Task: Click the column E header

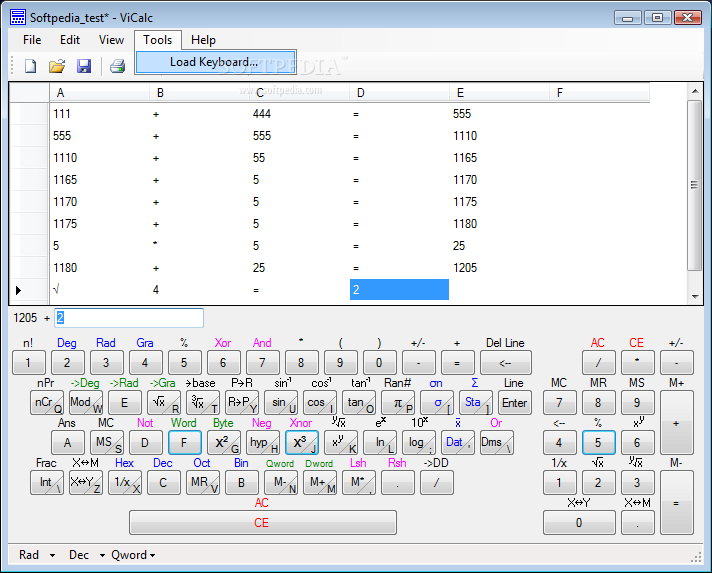Action: [499, 93]
